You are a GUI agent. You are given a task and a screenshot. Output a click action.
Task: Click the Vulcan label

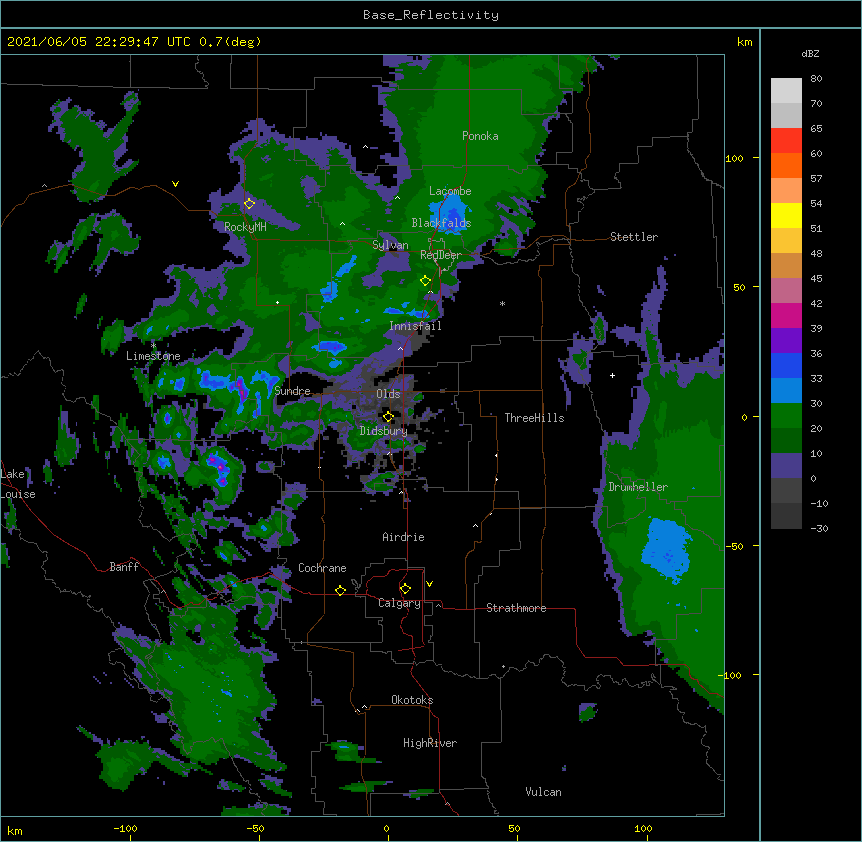tap(543, 792)
